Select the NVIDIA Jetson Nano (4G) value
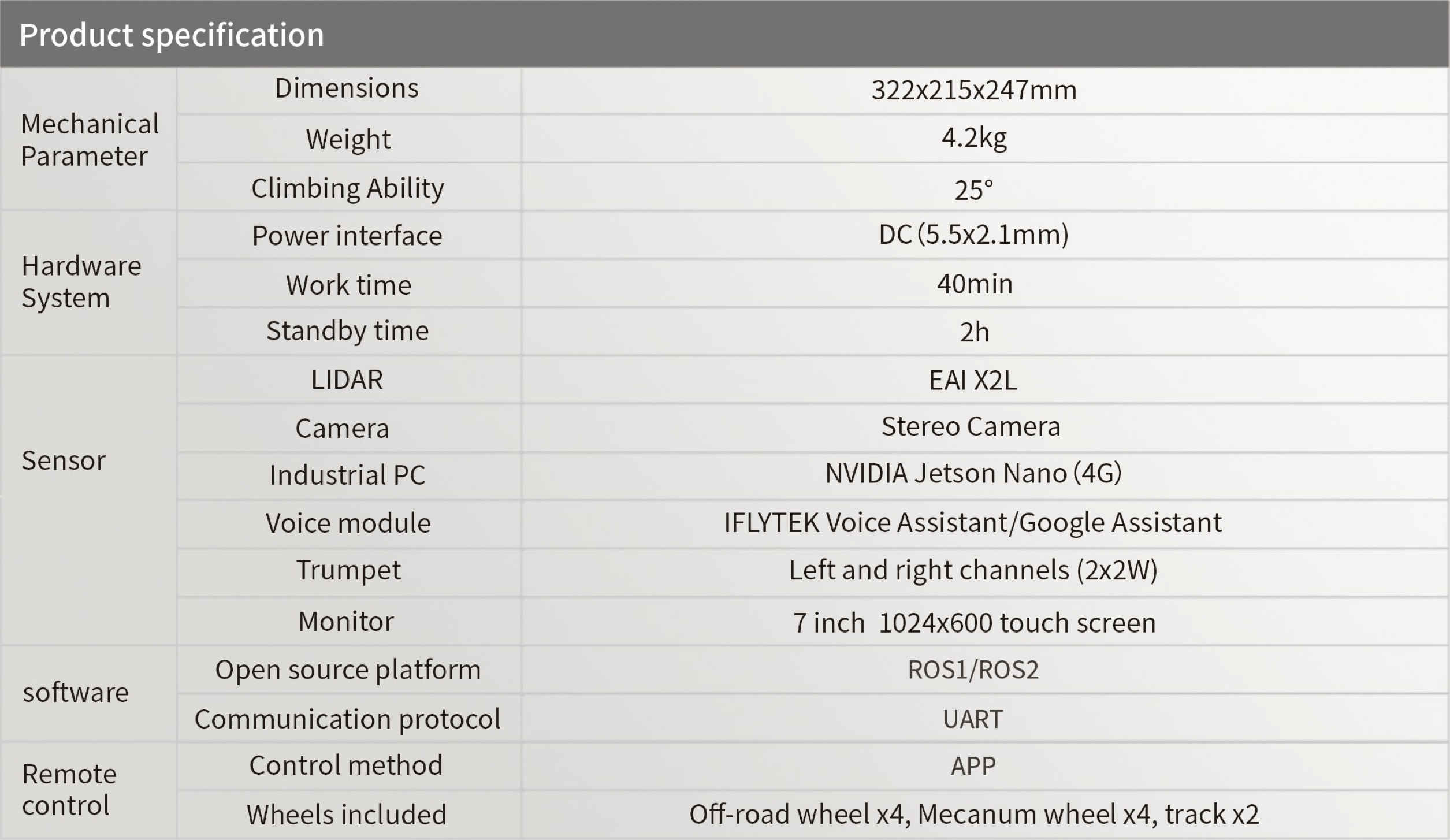The image size is (1450, 840). point(973,474)
